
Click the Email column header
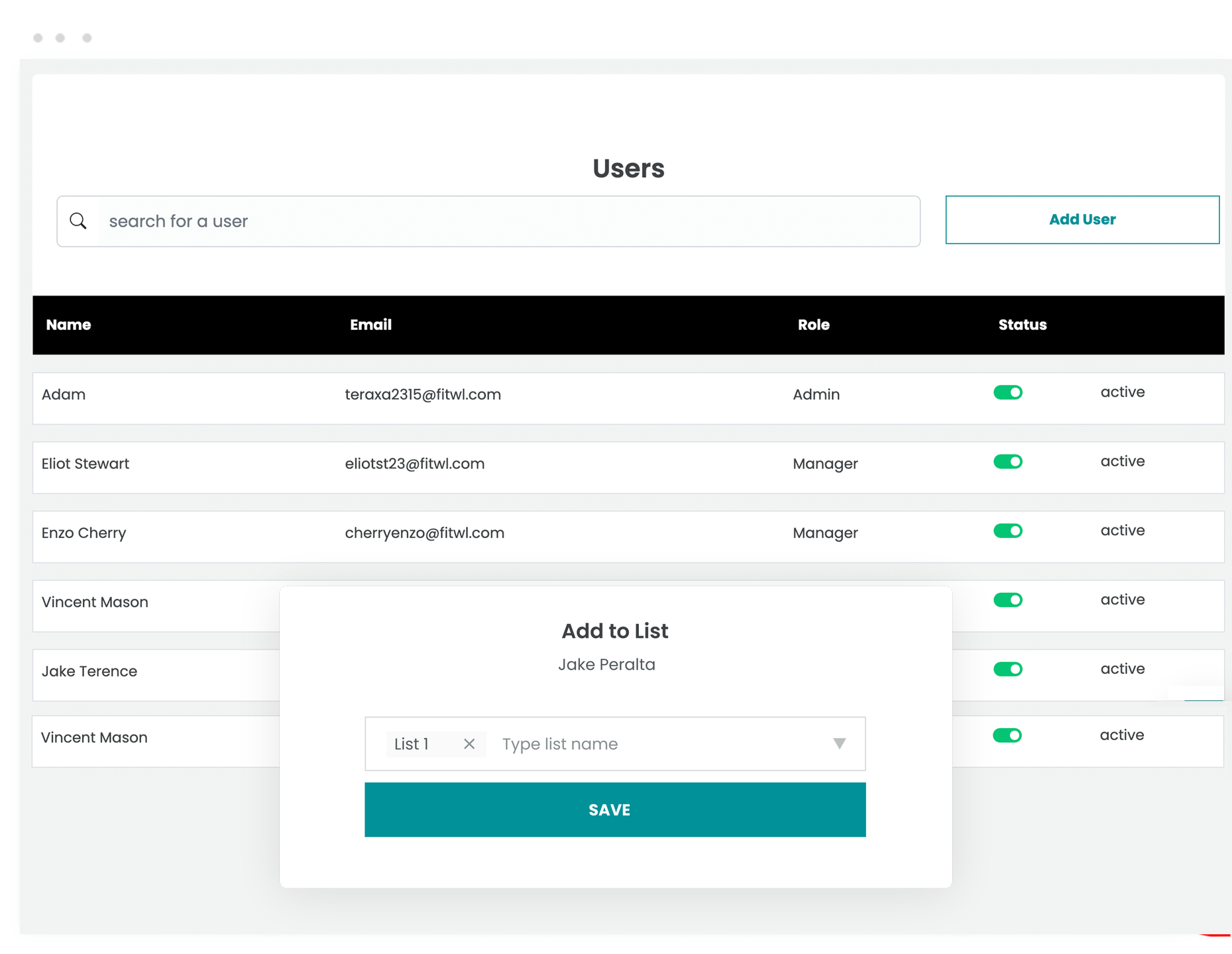[370, 325]
